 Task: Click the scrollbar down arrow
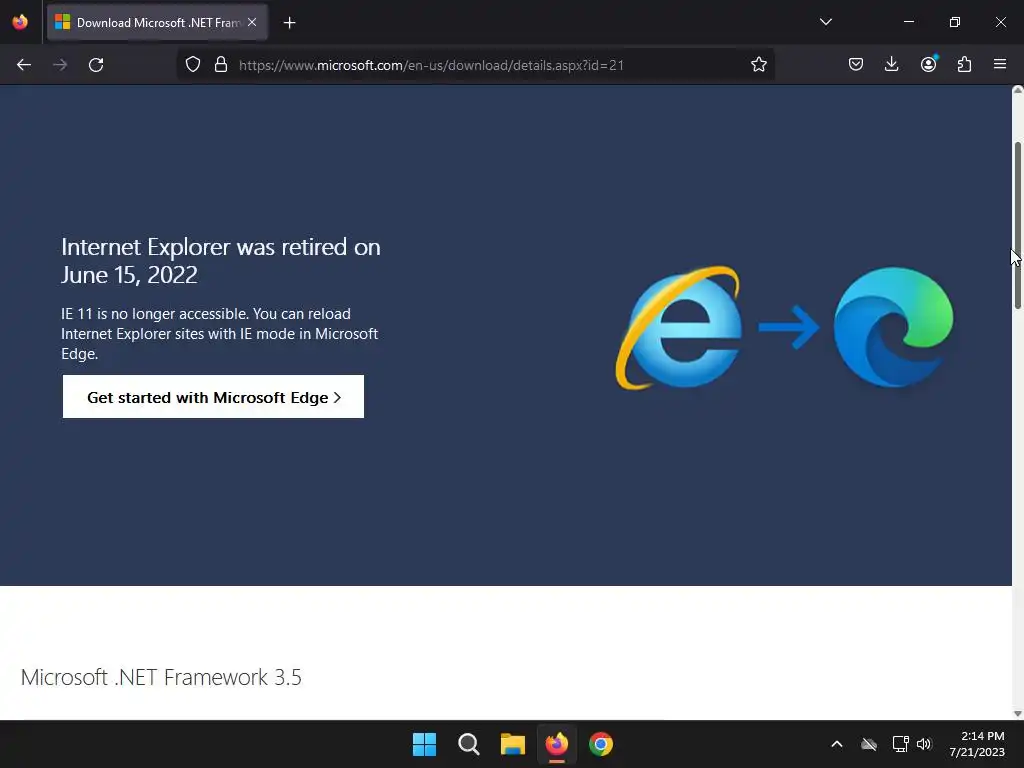(1017, 714)
